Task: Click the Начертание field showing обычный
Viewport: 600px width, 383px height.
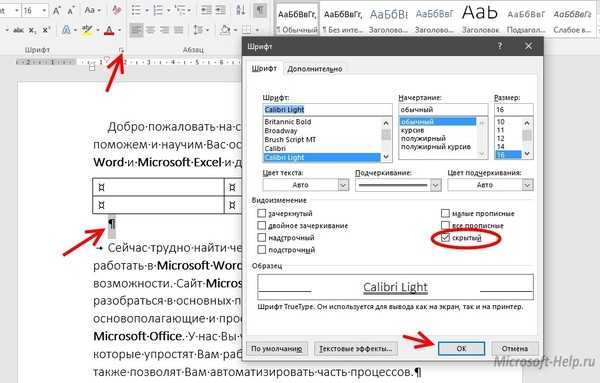Action: tap(443, 109)
